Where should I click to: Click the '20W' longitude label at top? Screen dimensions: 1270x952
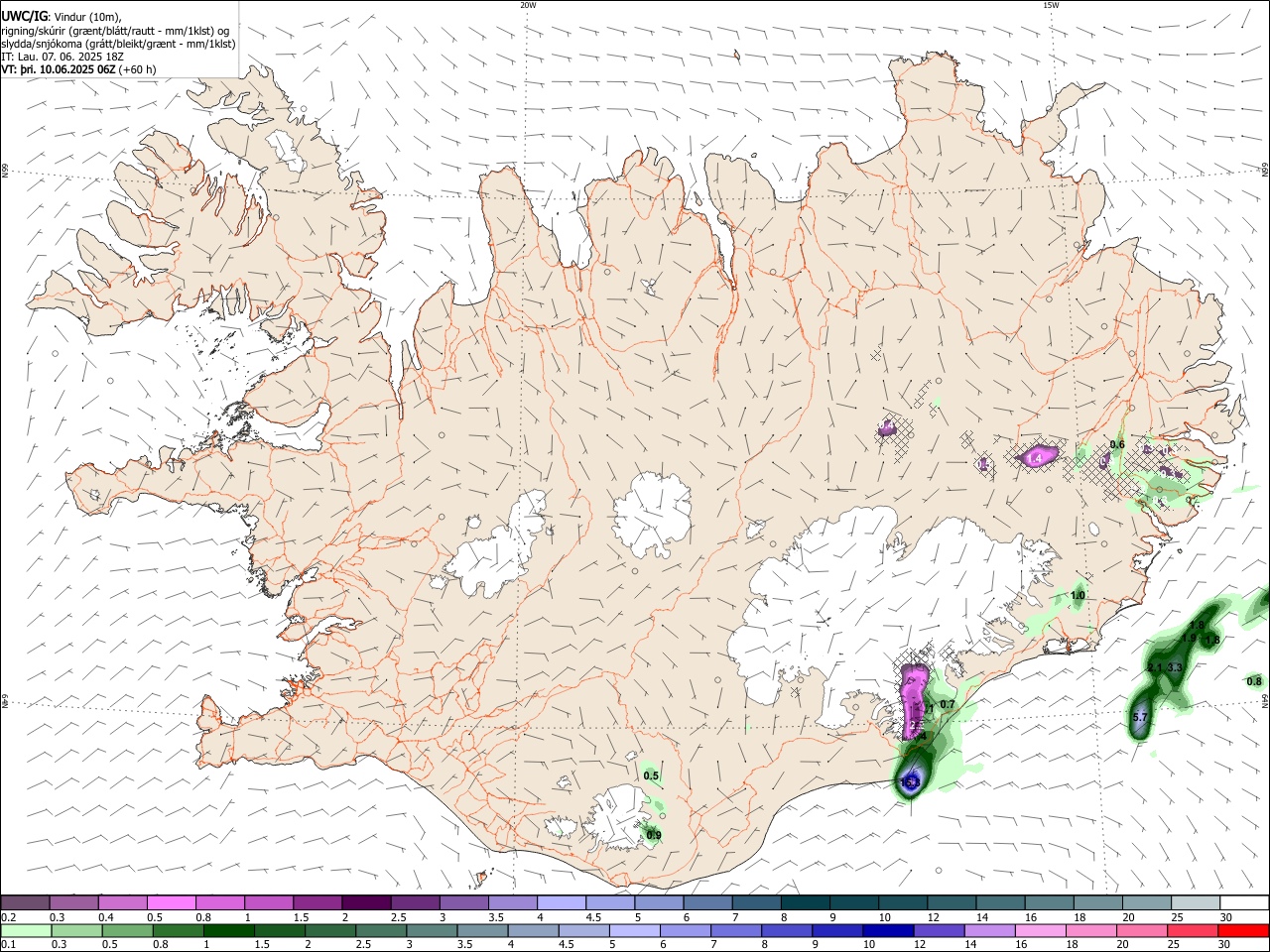point(528,5)
